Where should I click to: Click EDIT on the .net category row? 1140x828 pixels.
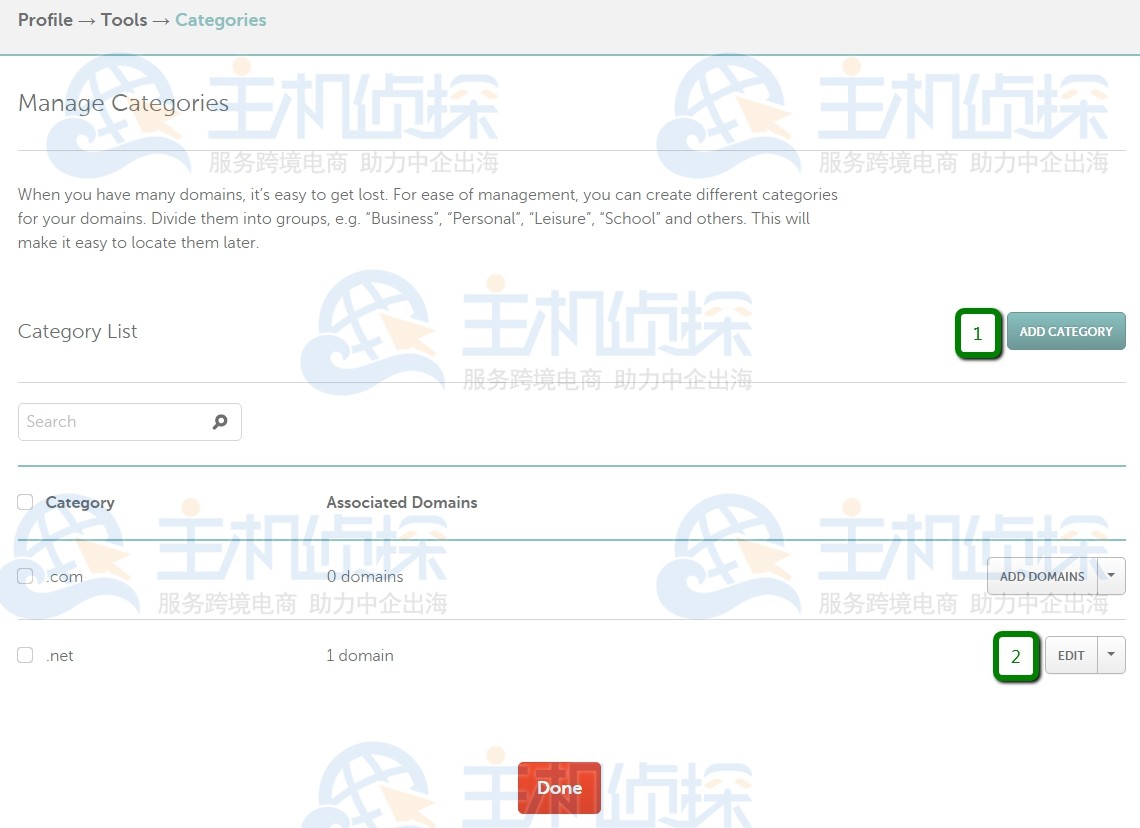1070,655
